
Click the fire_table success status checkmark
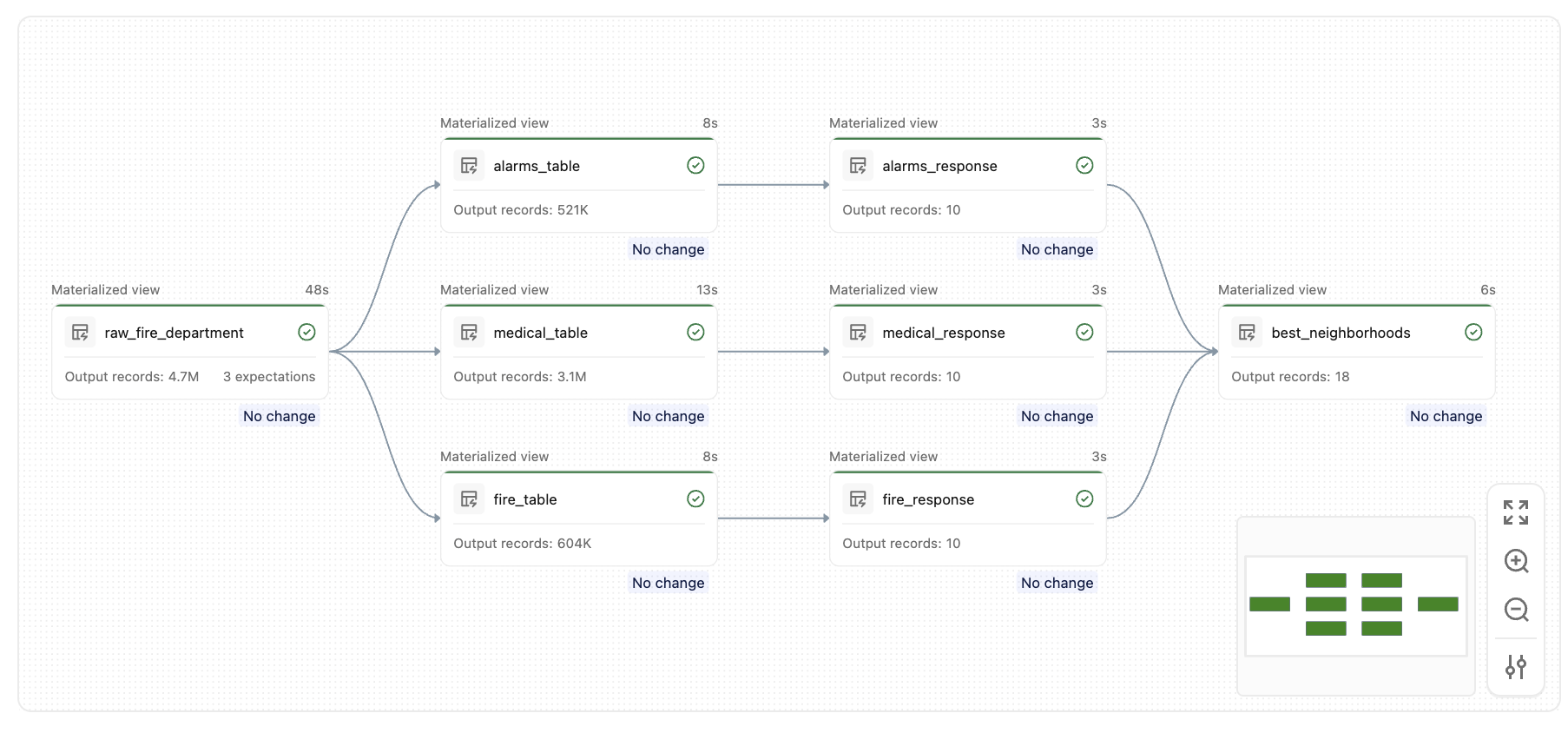point(695,499)
